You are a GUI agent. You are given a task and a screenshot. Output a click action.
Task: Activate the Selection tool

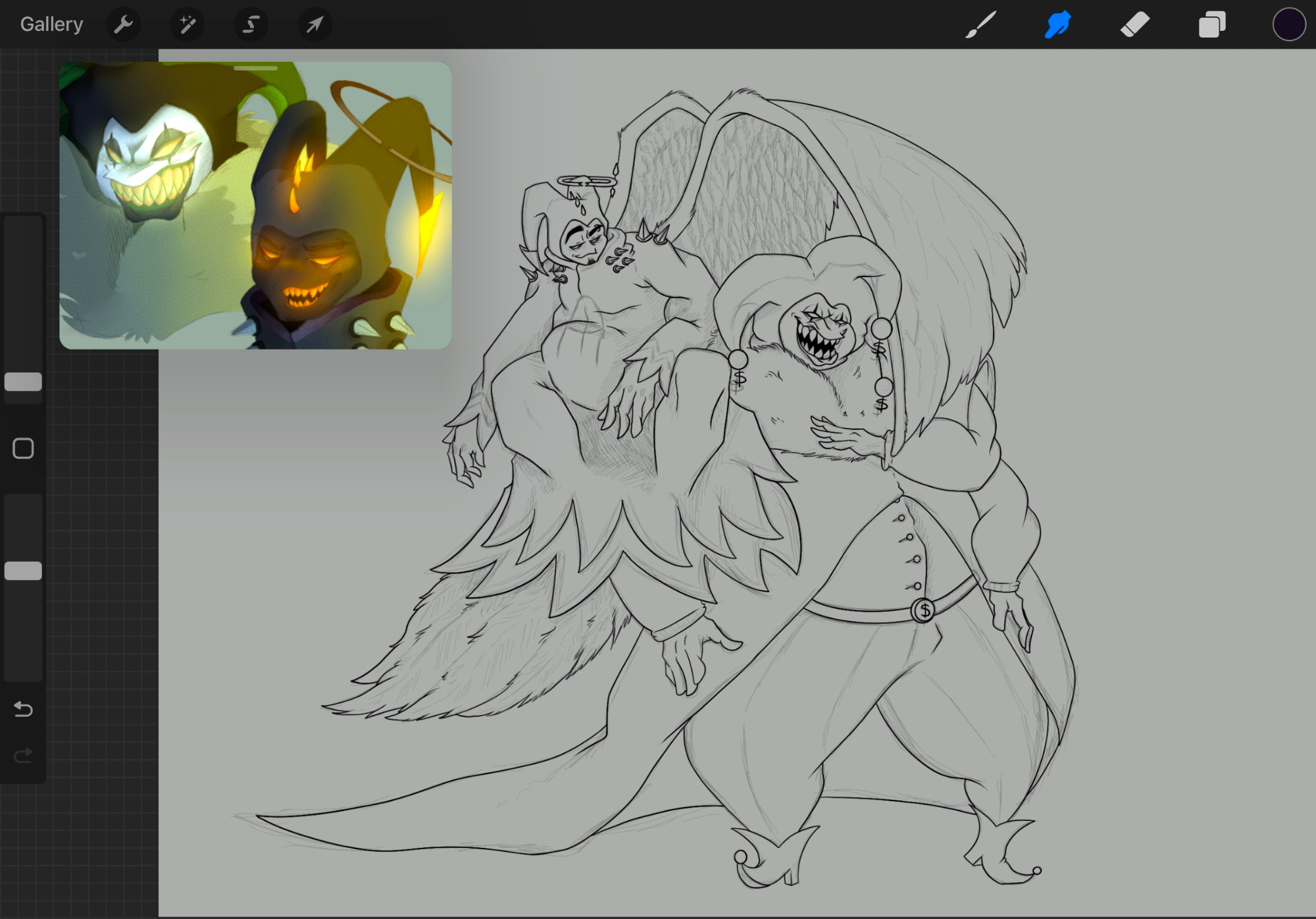tap(251, 25)
